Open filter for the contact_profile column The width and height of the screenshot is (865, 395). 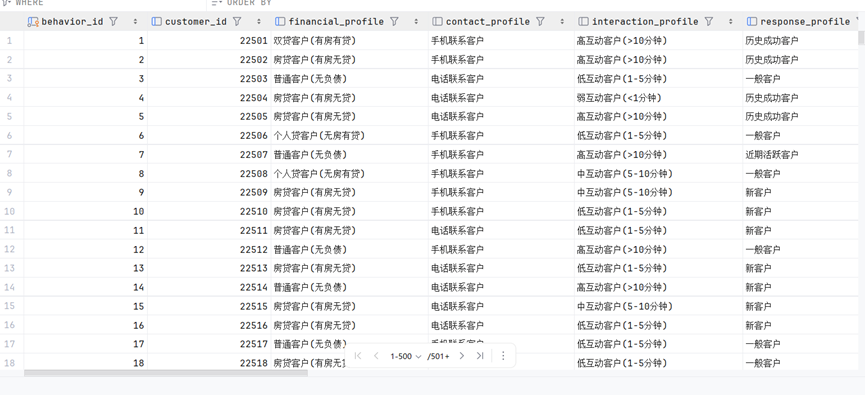tap(540, 22)
